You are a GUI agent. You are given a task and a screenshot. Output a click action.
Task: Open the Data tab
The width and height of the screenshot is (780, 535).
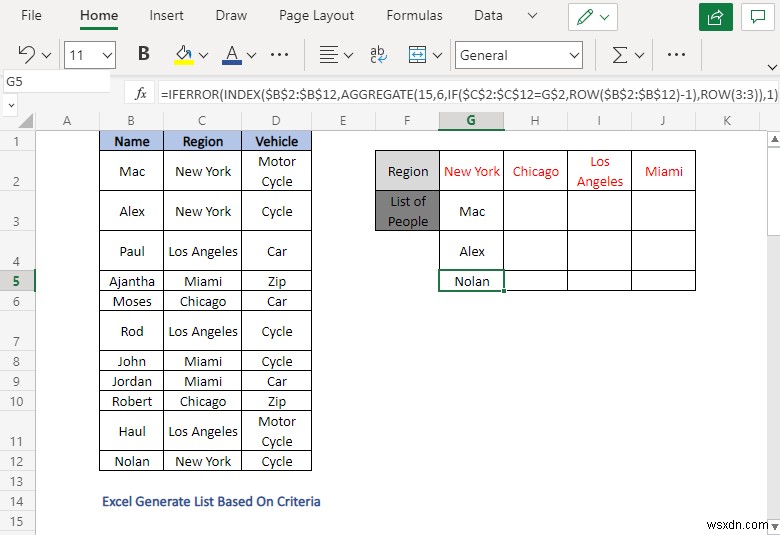click(488, 15)
